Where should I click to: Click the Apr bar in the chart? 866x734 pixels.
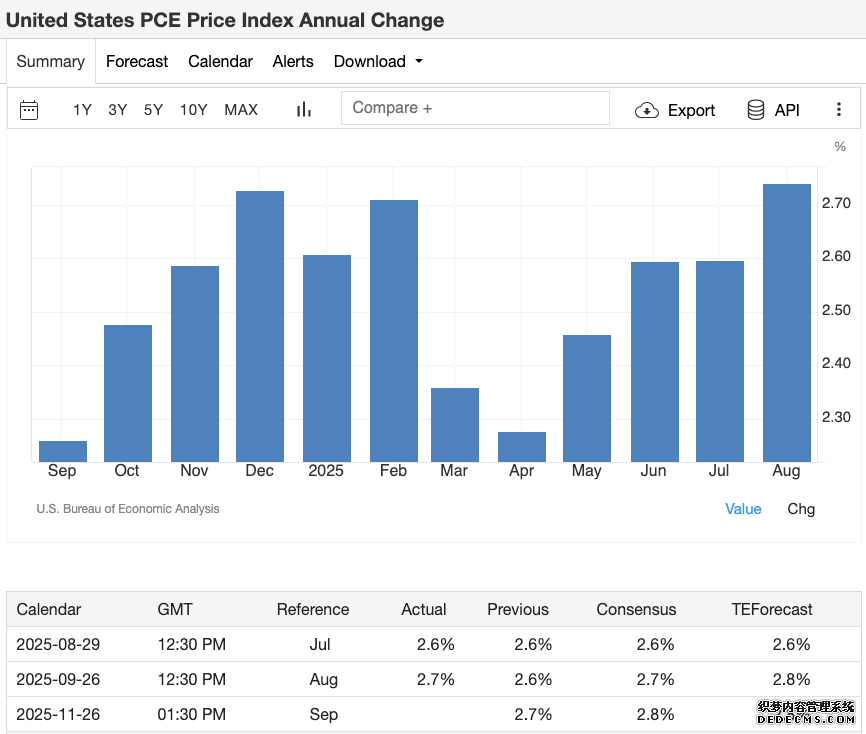coord(522,447)
